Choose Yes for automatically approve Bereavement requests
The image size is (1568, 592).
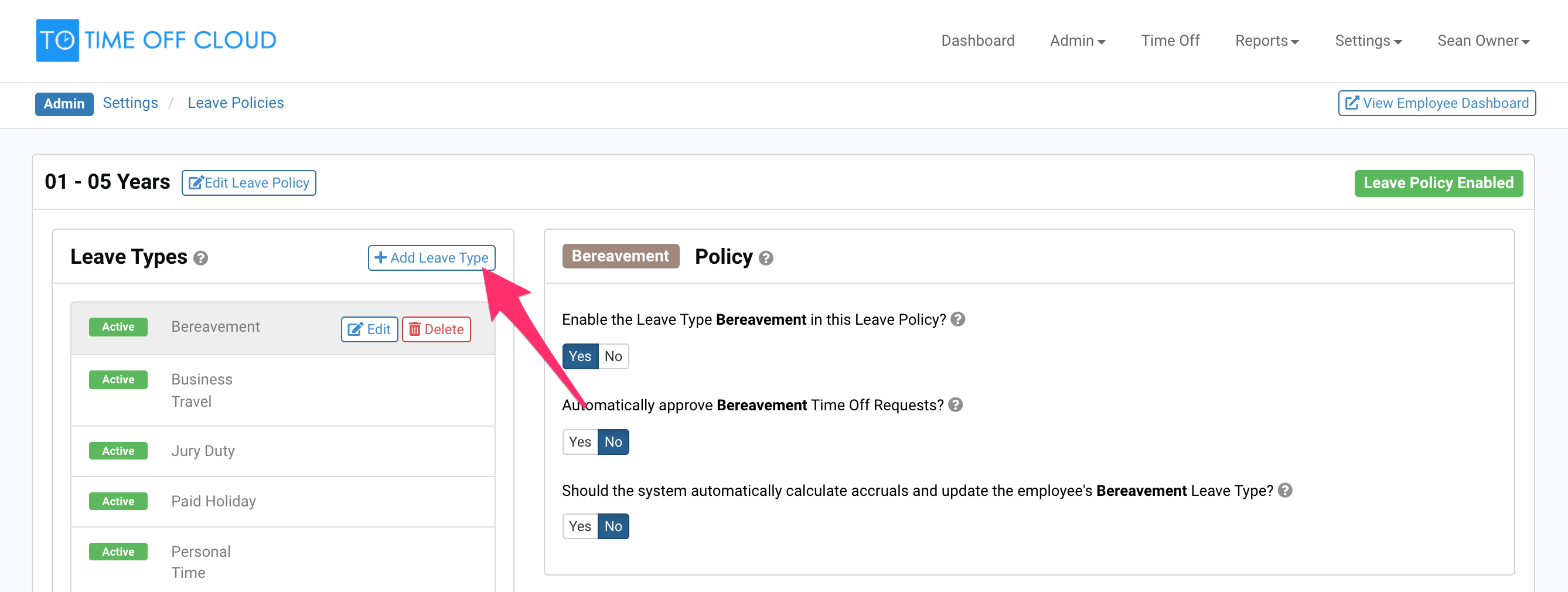pyautogui.click(x=580, y=442)
